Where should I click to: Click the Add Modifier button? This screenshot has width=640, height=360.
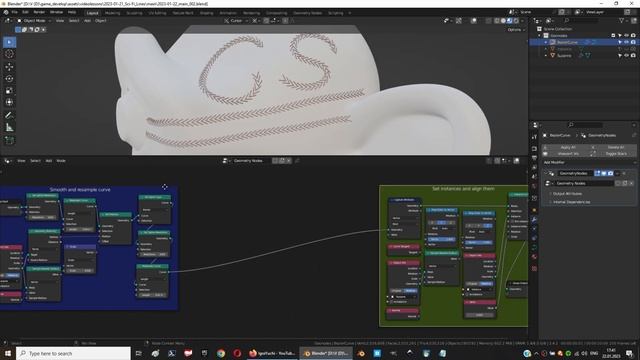click(589, 162)
